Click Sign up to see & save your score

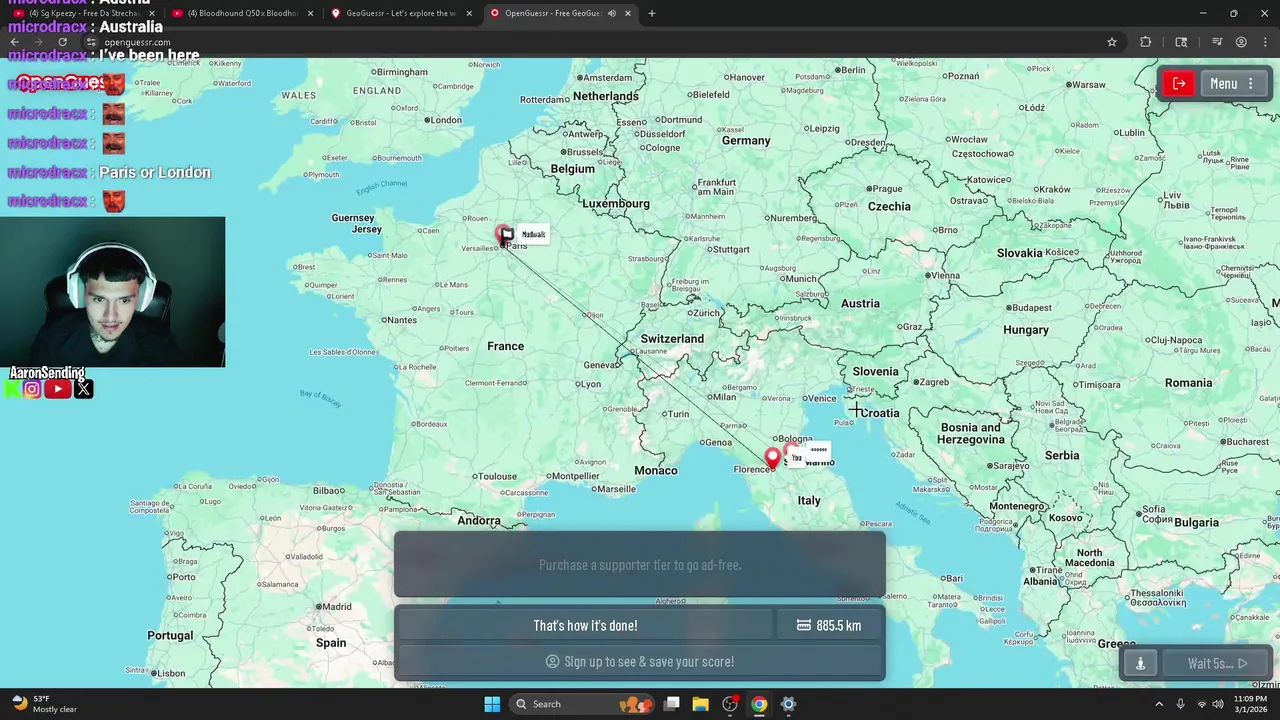(x=639, y=662)
